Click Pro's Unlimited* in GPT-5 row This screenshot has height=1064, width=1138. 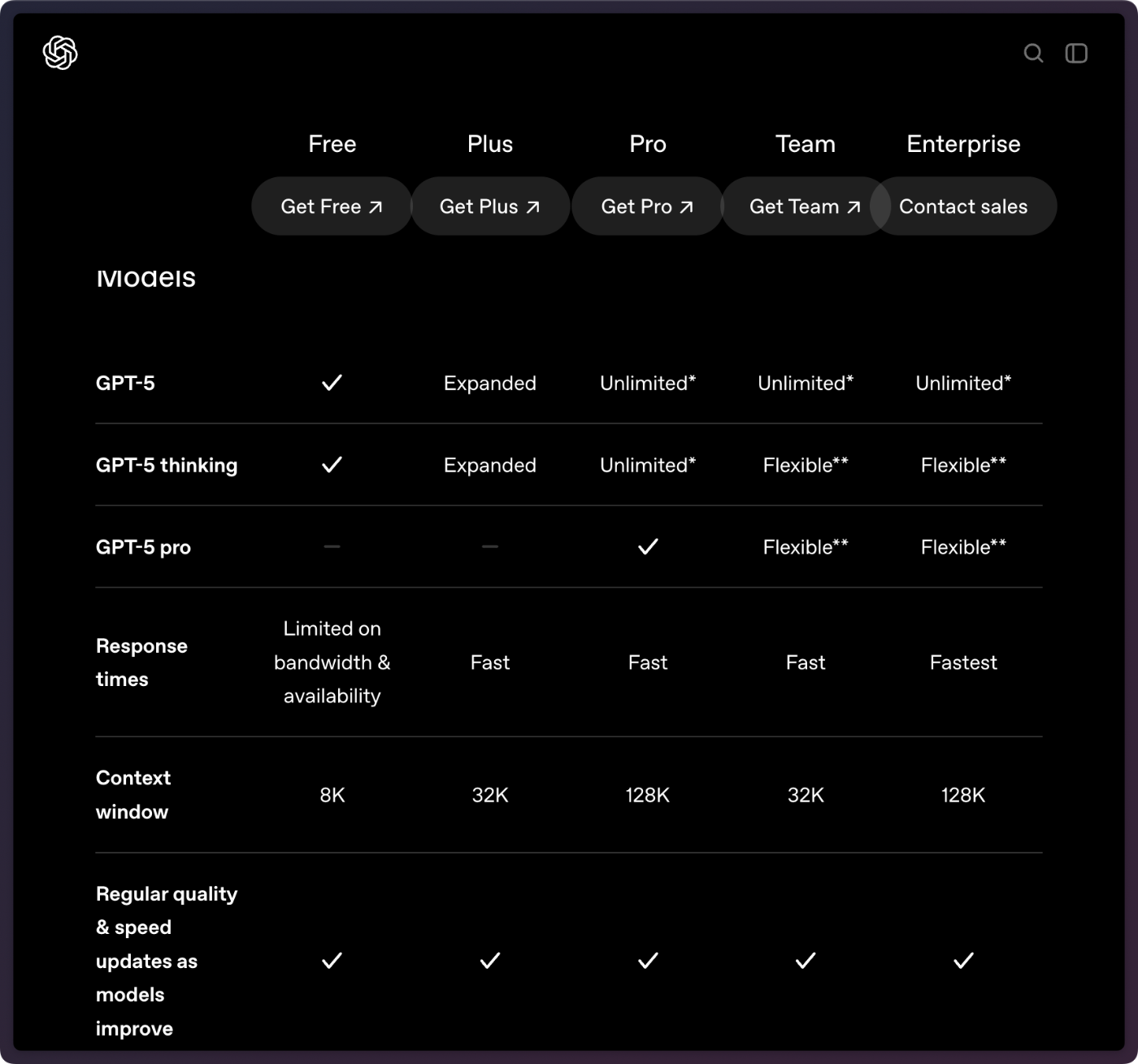648,383
